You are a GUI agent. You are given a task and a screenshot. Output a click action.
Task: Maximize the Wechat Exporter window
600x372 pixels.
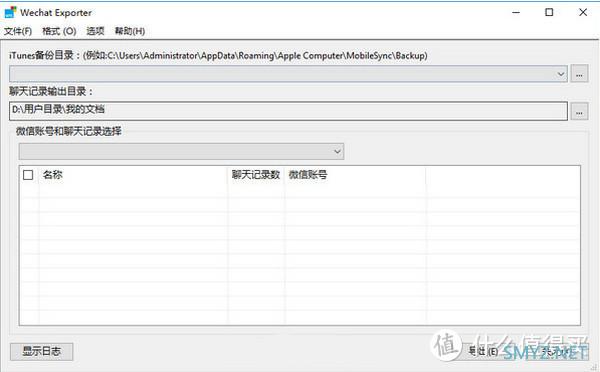[x=549, y=13]
